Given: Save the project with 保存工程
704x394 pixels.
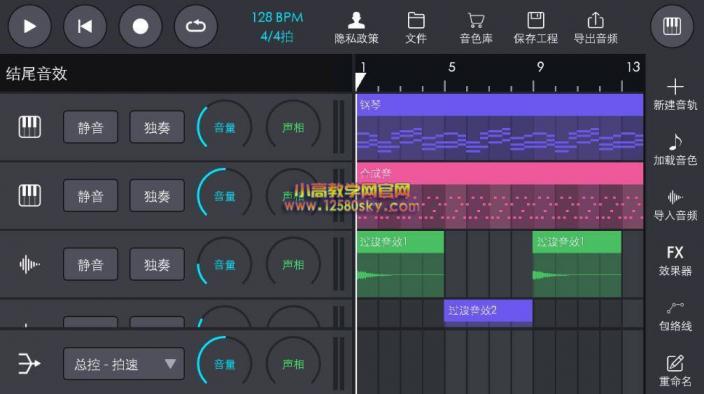Looking at the screenshot, I should pos(536,28).
